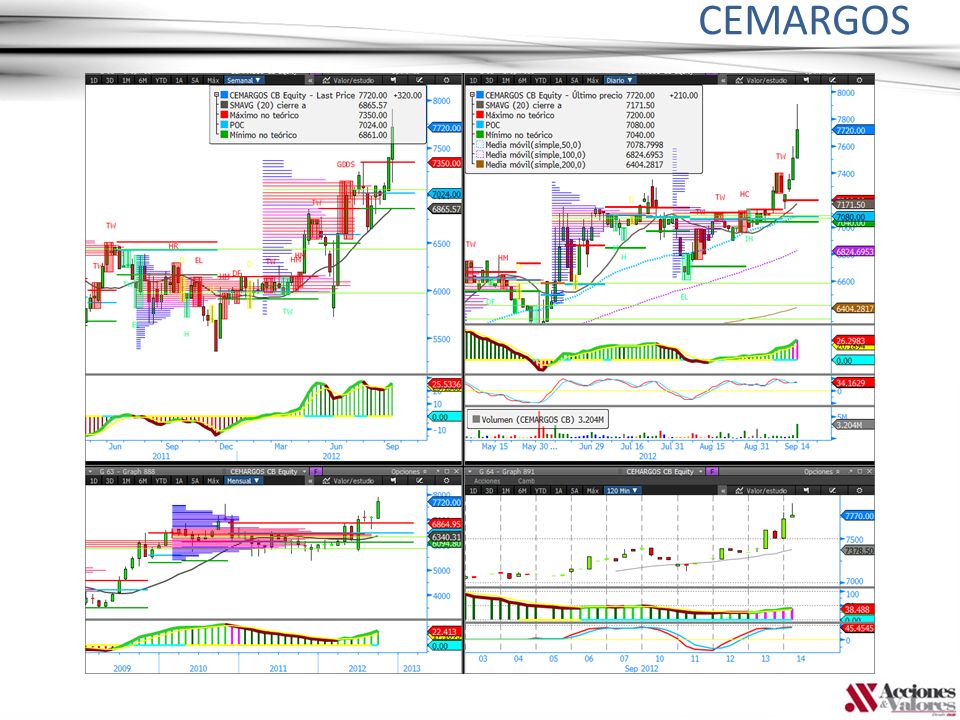960x720 pixels.
Task: Open settings gear on 120 Min chart
Action: pos(859,490)
